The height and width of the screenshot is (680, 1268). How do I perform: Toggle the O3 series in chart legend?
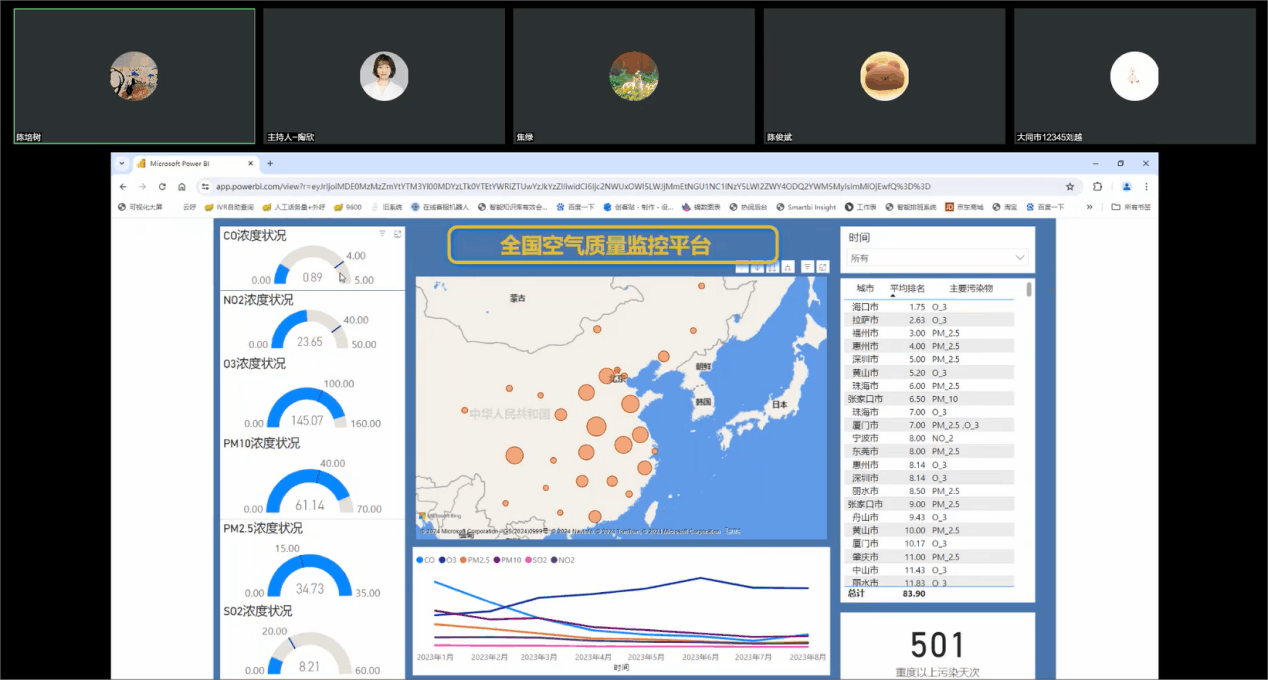point(446,560)
